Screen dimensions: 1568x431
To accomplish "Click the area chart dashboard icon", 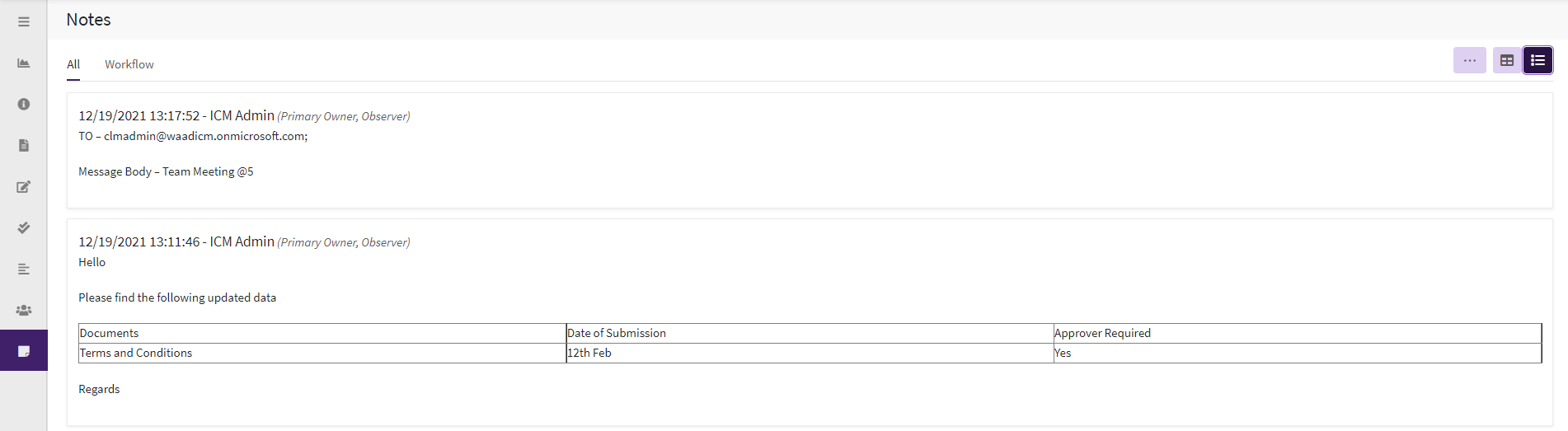I will [x=24, y=63].
